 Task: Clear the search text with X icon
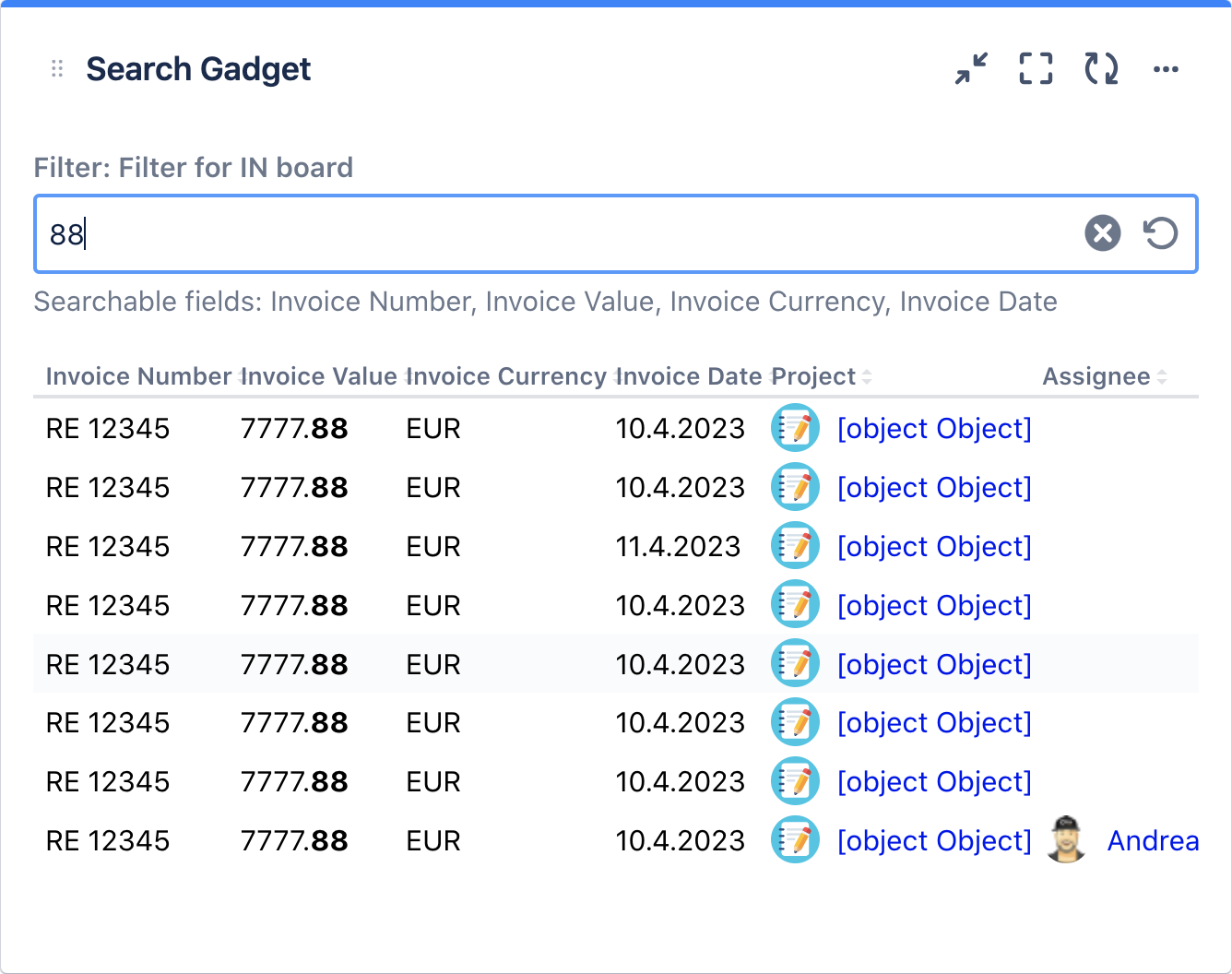coord(1102,233)
